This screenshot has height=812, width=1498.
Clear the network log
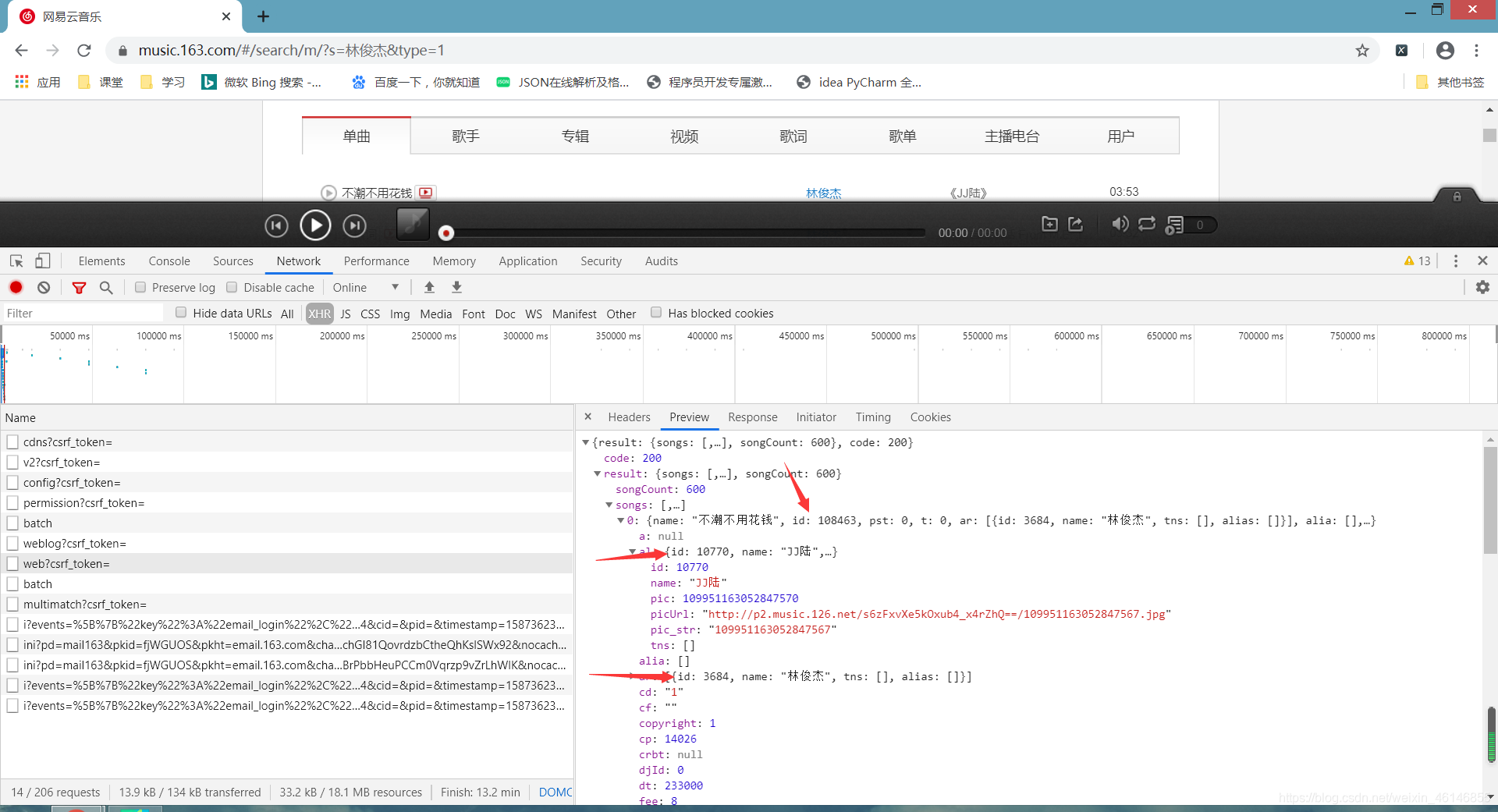[44, 287]
